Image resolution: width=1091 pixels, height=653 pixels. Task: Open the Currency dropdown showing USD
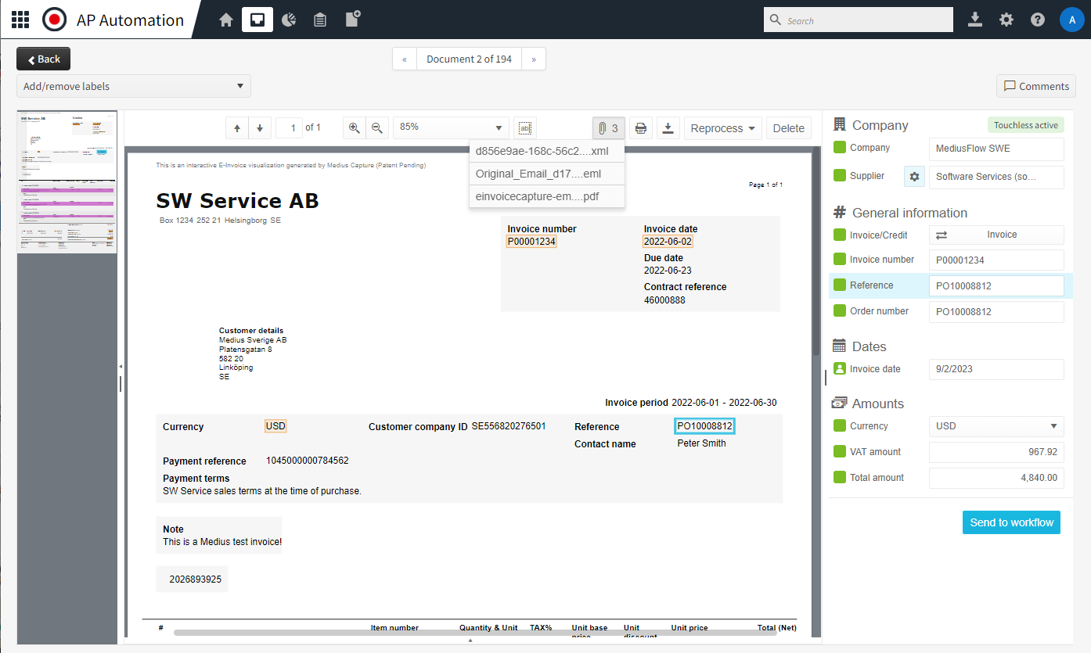click(x=996, y=425)
